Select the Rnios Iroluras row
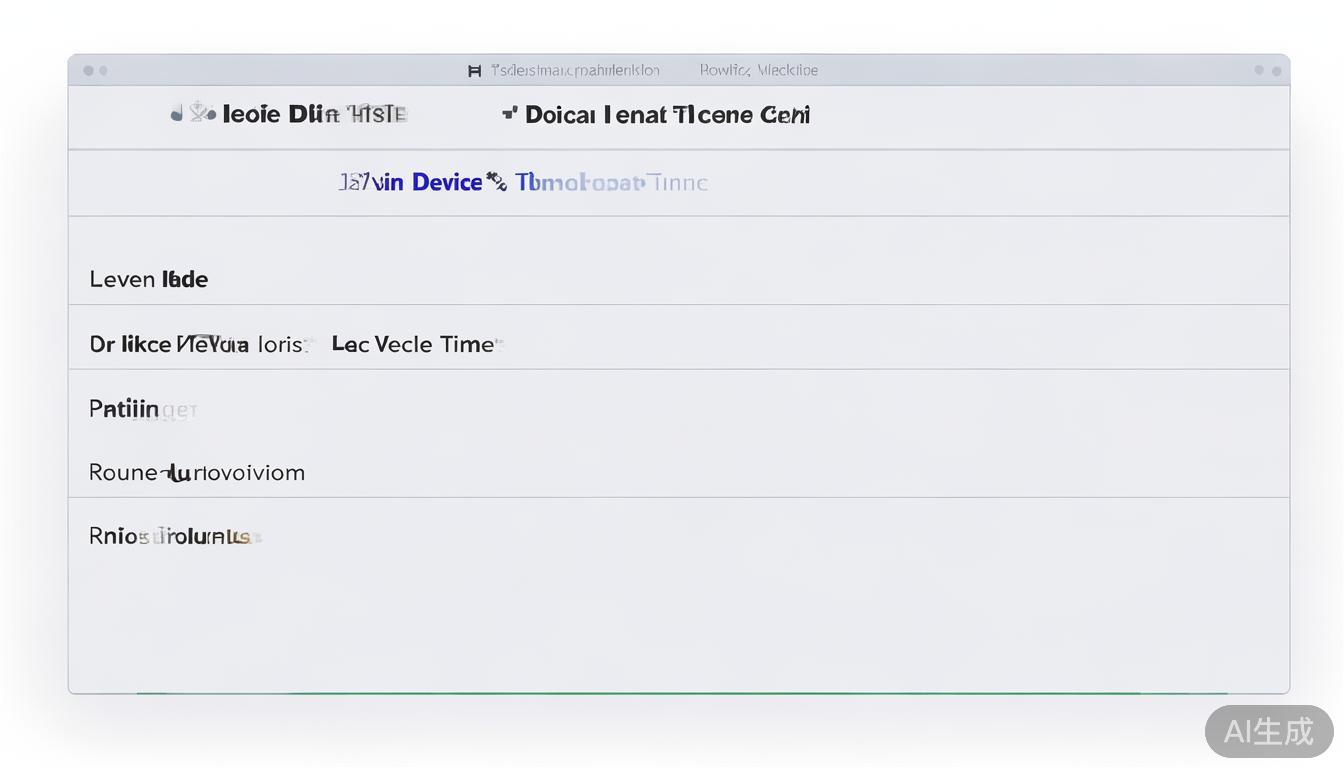Viewport: 1344px width, 768px height. tap(170, 536)
